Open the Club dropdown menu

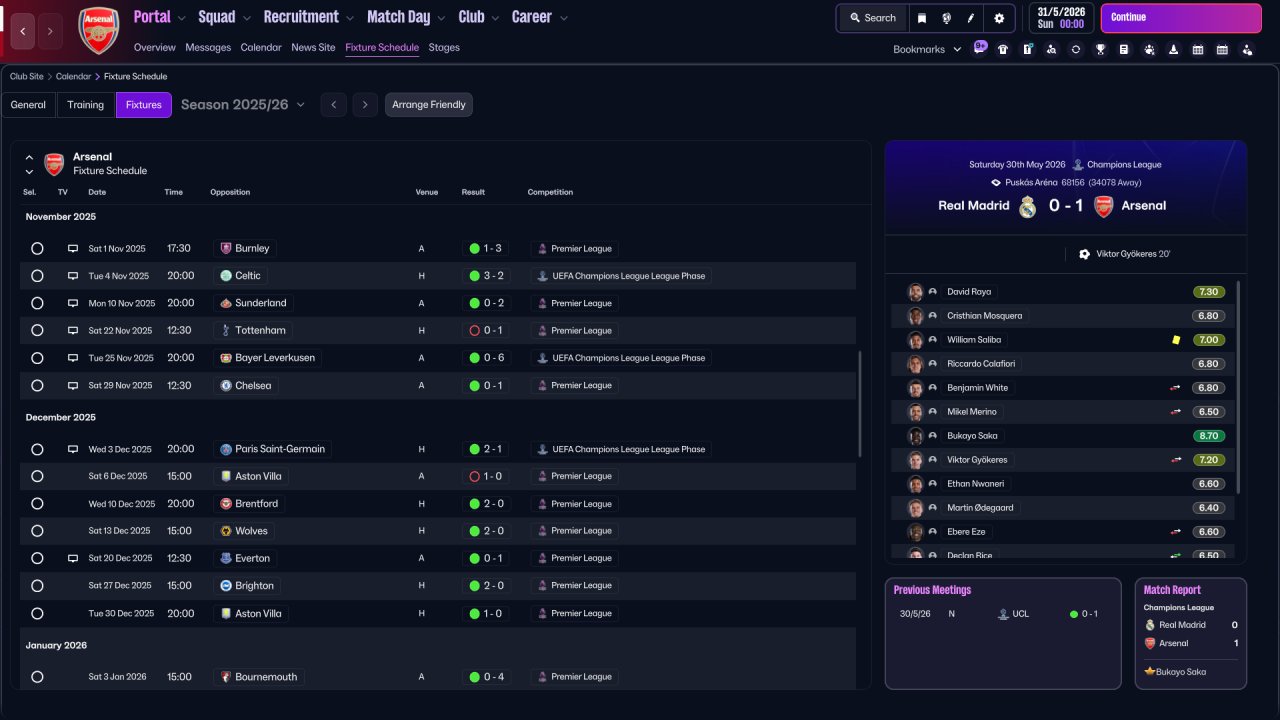pos(478,17)
